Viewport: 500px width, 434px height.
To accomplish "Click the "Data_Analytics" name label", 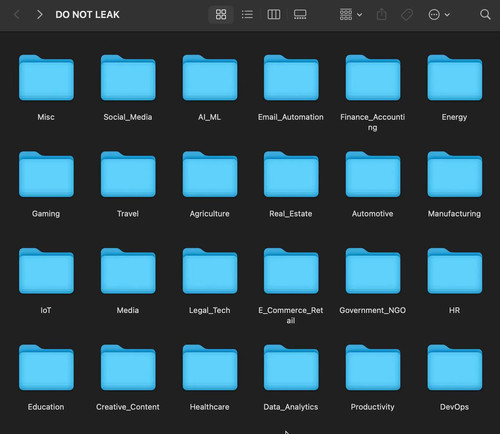I will pos(291,407).
